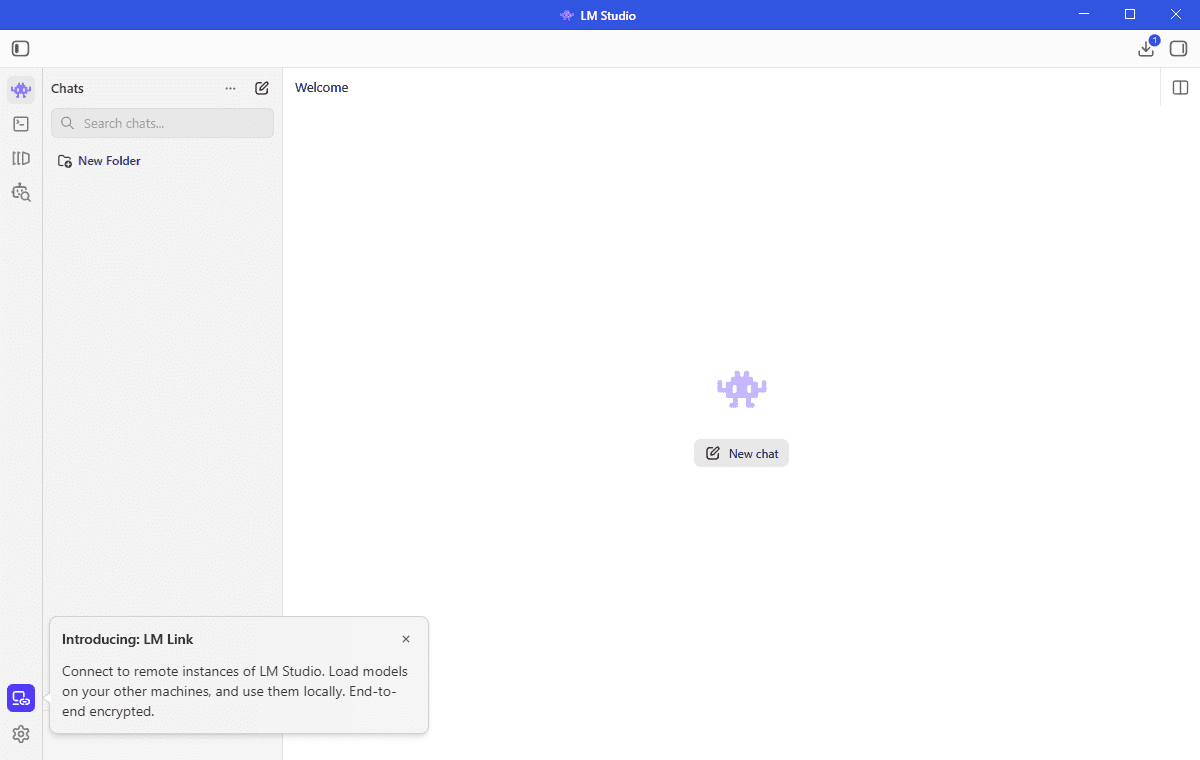
Task: Click the purple robot logo in center
Action: [742, 389]
